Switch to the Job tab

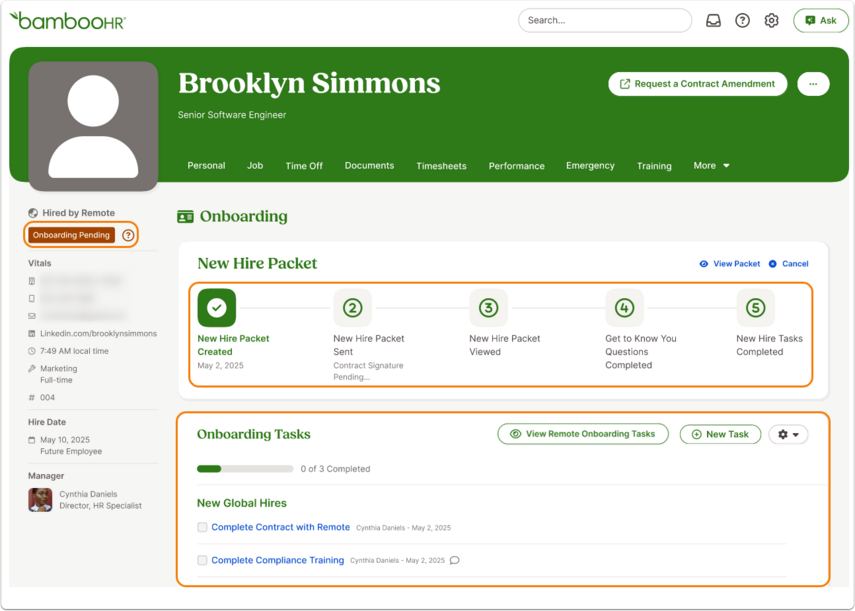coord(255,166)
